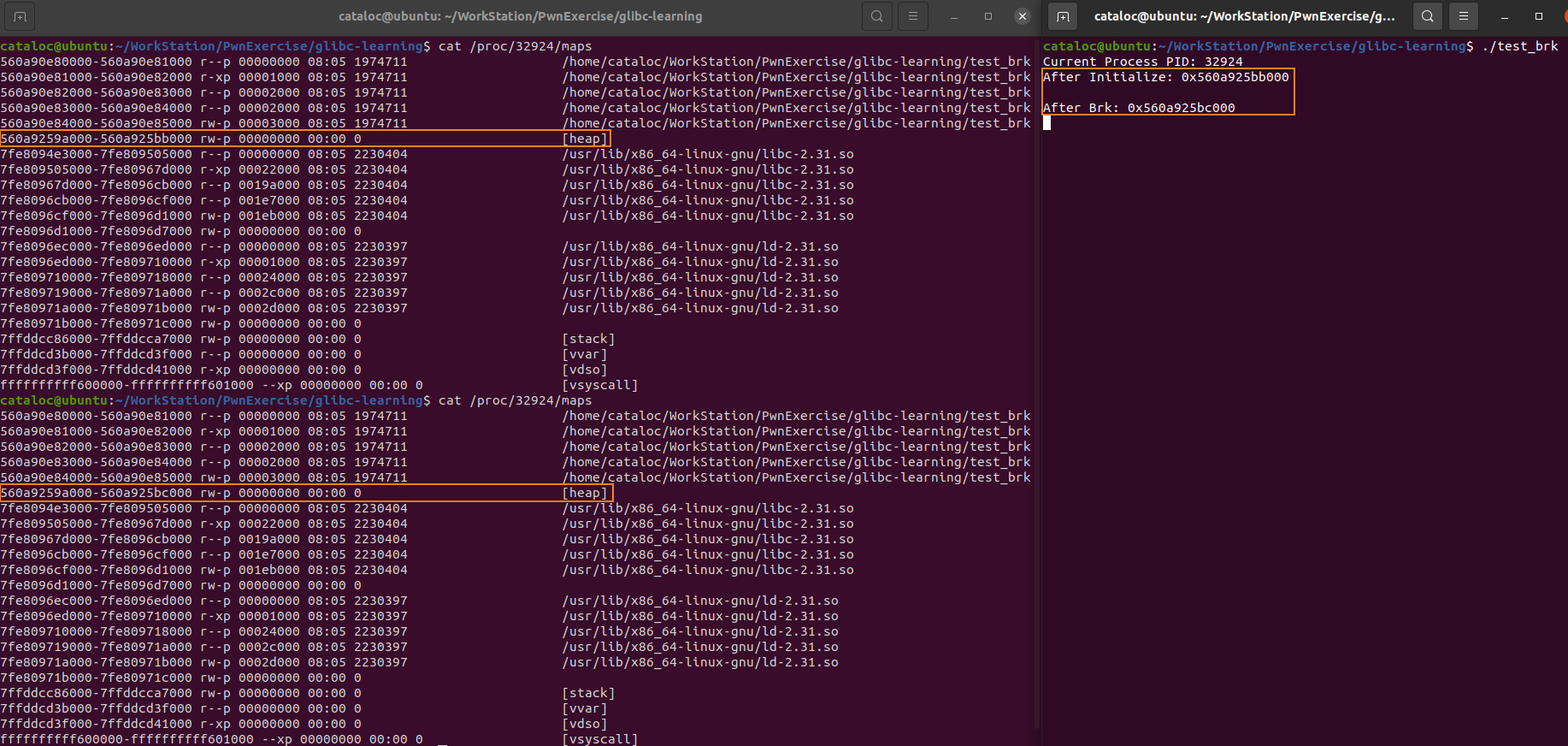Click 'Current Process PID: 32924' text

click(1142, 62)
